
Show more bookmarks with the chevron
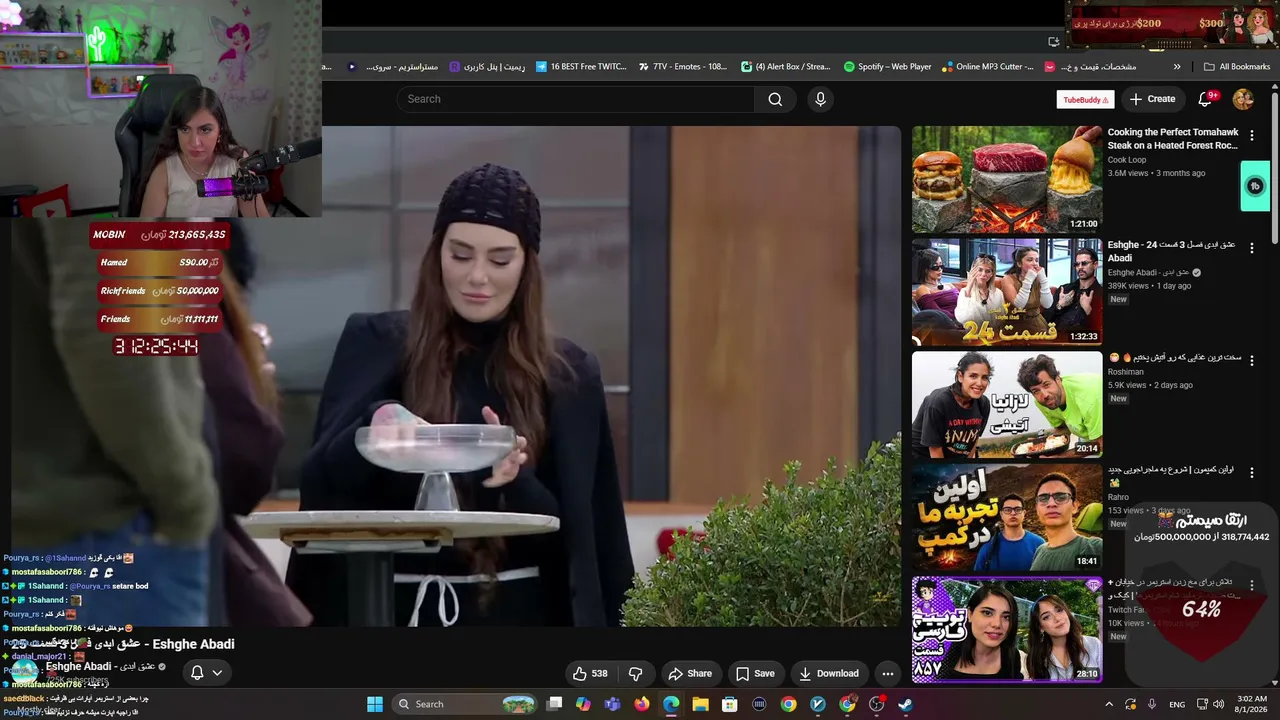point(1177,67)
